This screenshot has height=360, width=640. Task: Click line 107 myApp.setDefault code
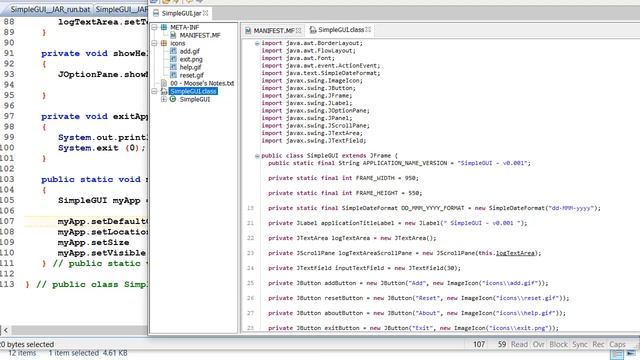pyautogui.click(x=102, y=221)
